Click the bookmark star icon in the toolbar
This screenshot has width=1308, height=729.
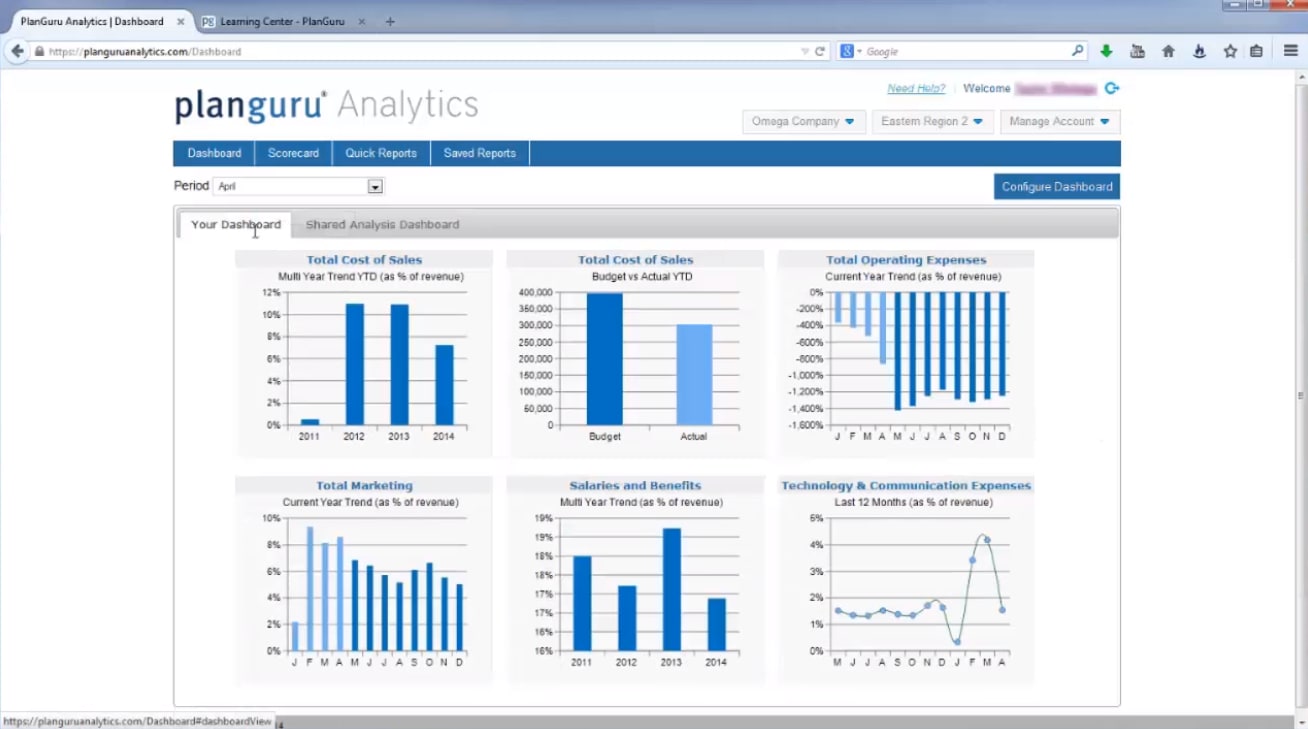click(1230, 50)
